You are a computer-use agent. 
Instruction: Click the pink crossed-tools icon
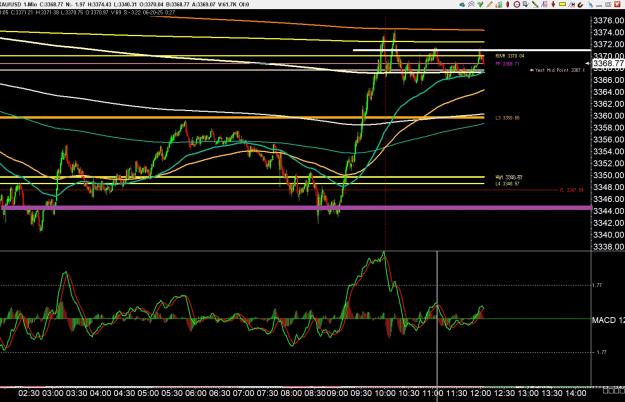click(x=472, y=4)
